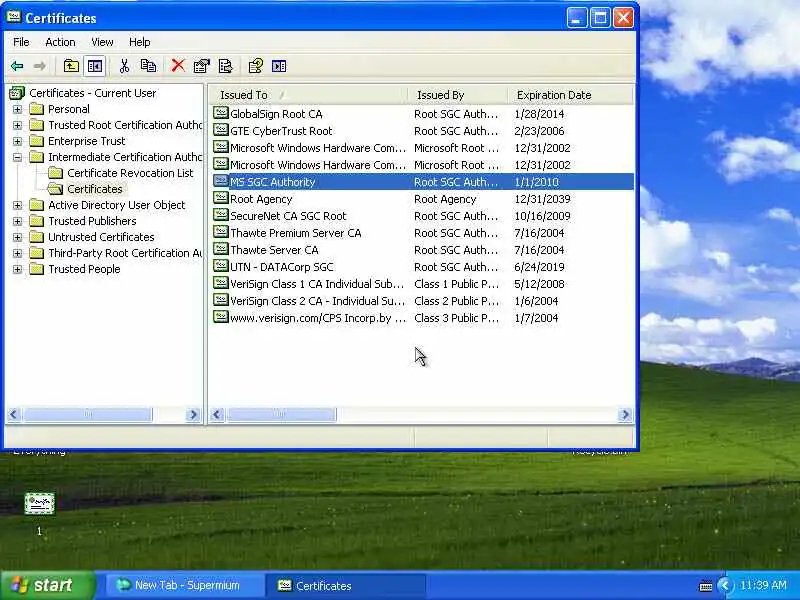Click the 11:39 AM taskbar clock
The image size is (800, 600).
[763, 585]
